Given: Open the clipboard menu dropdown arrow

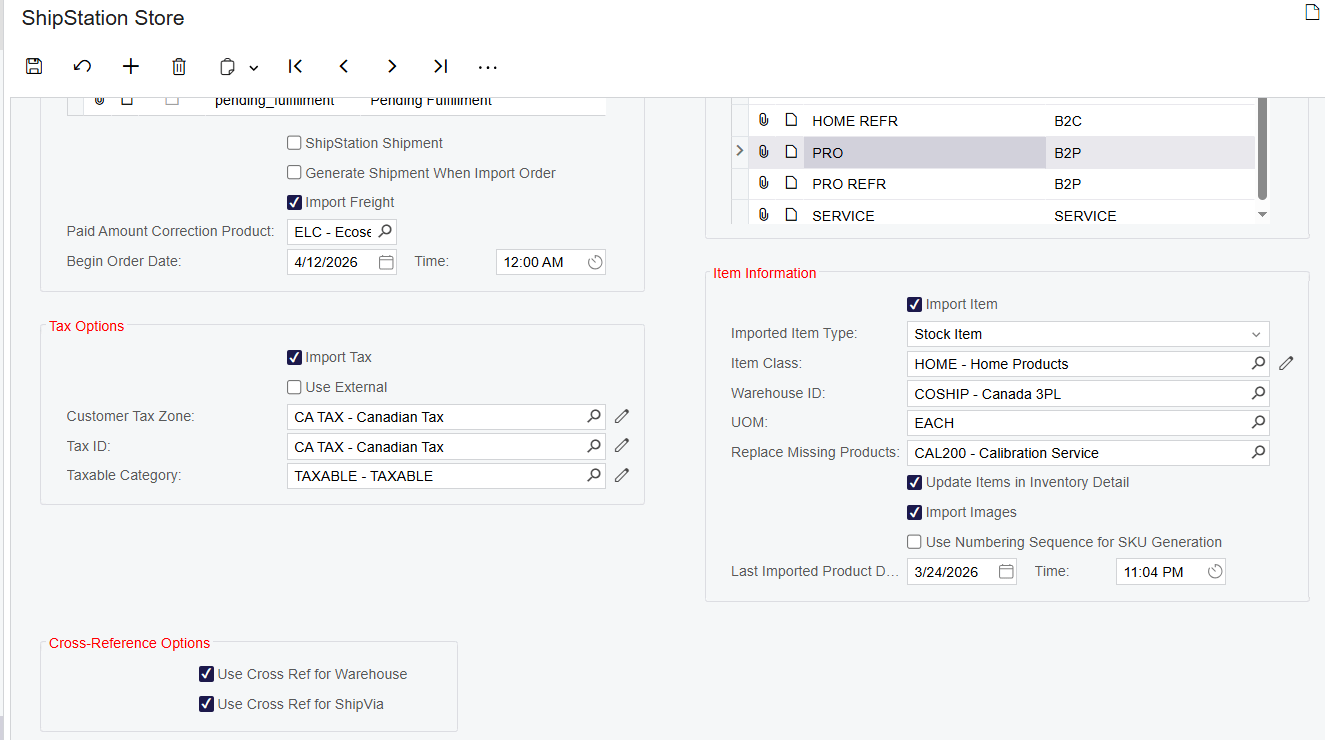Looking at the screenshot, I should tap(254, 68).
